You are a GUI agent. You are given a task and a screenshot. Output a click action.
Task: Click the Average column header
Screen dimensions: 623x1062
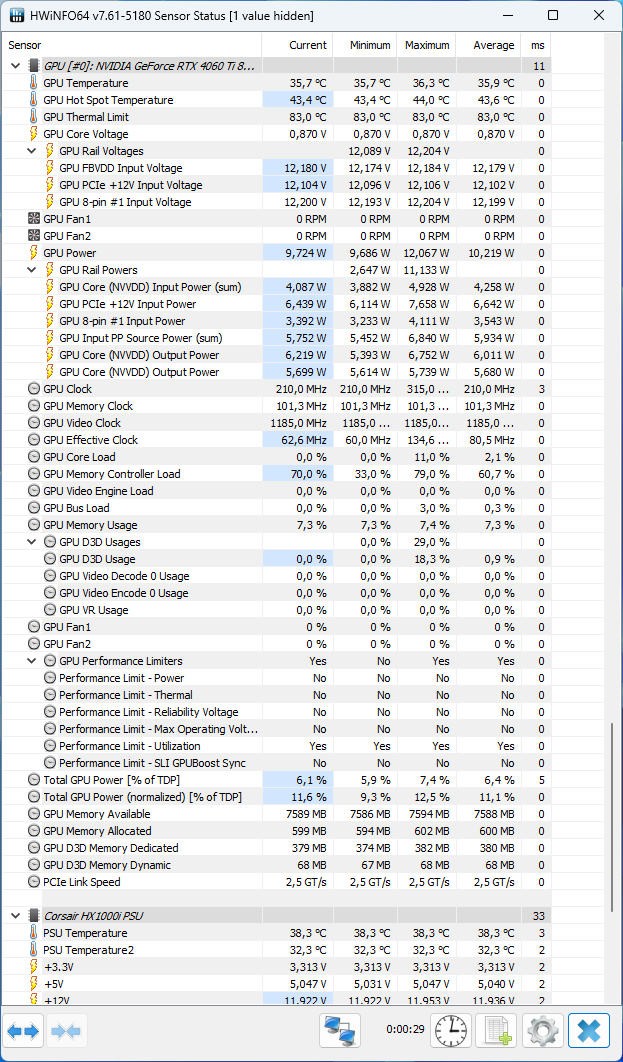(x=489, y=45)
